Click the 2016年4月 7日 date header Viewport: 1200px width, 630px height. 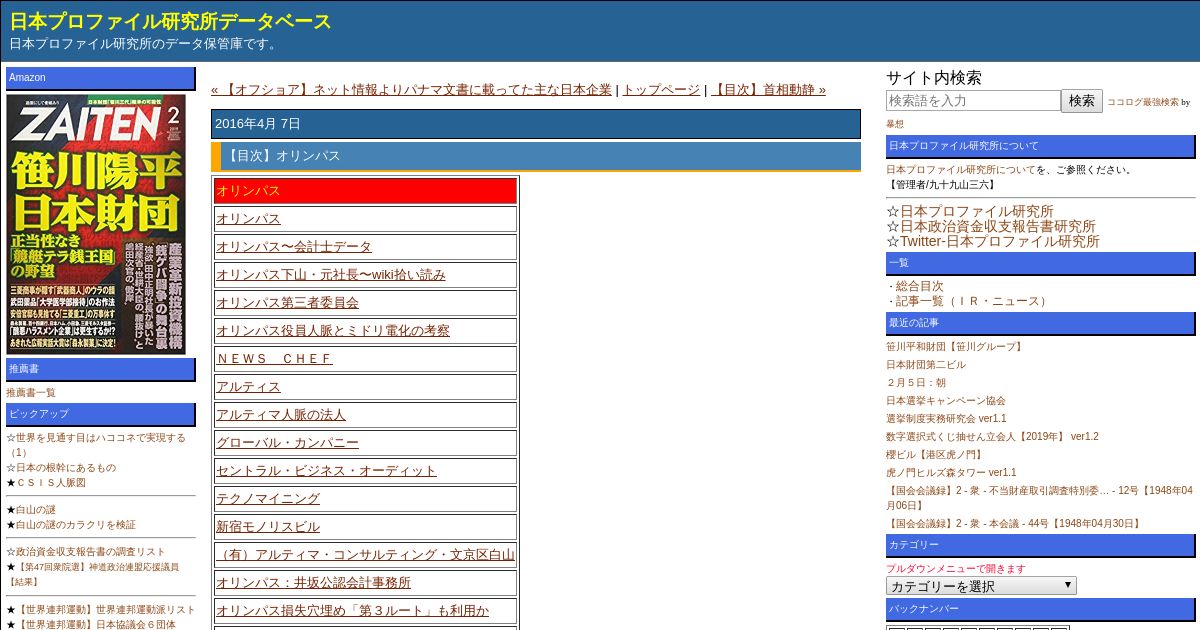pos(536,124)
